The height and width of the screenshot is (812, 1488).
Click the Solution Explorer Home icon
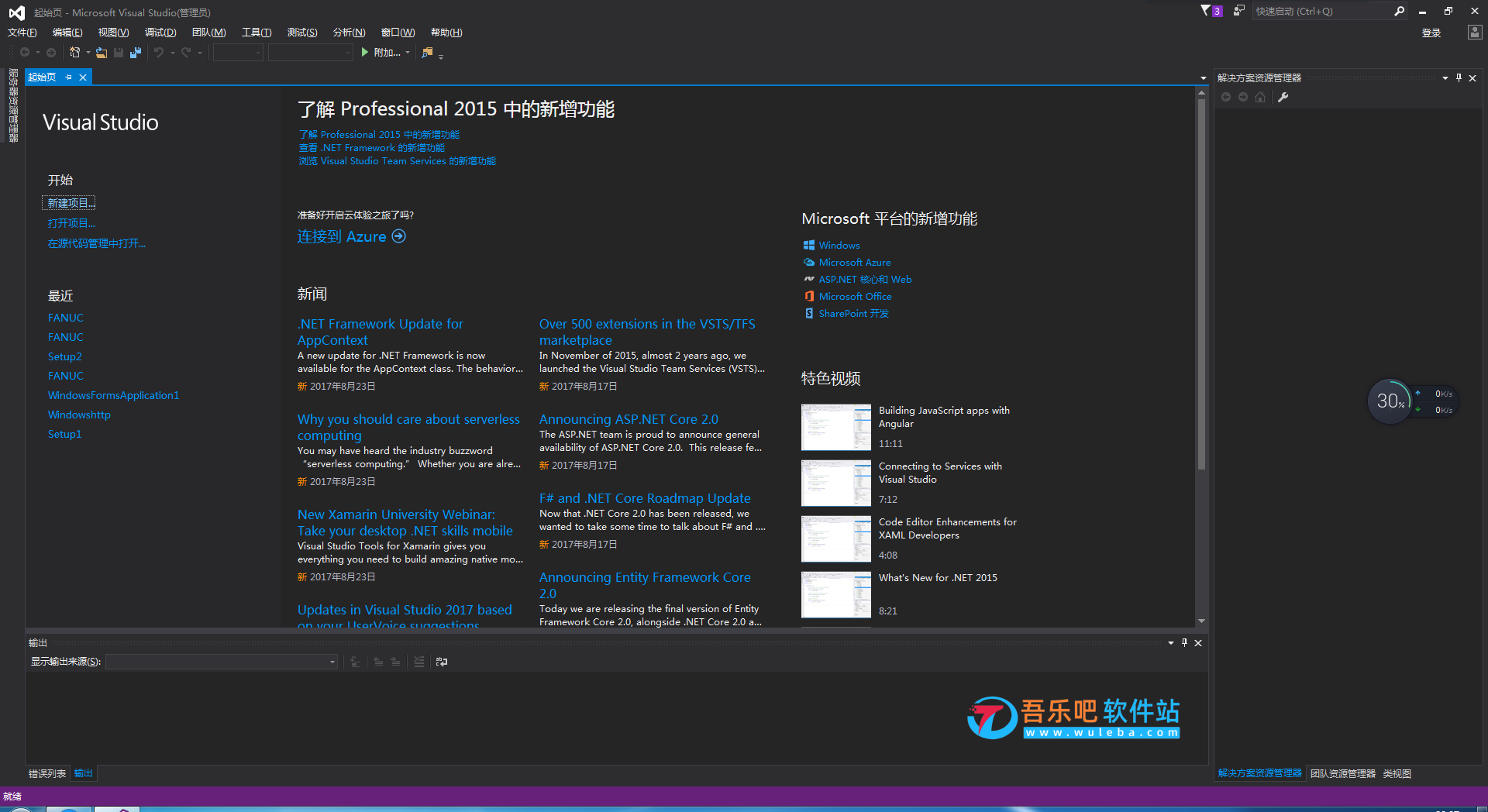1260,97
